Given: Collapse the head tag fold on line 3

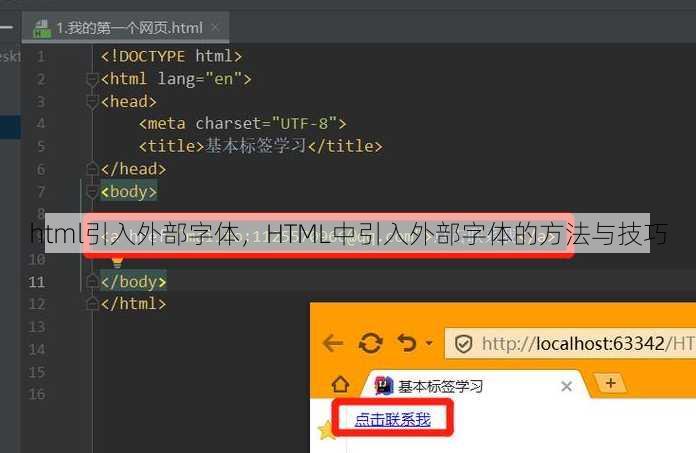Looking at the screenshot, I should (x=92, y=102).
